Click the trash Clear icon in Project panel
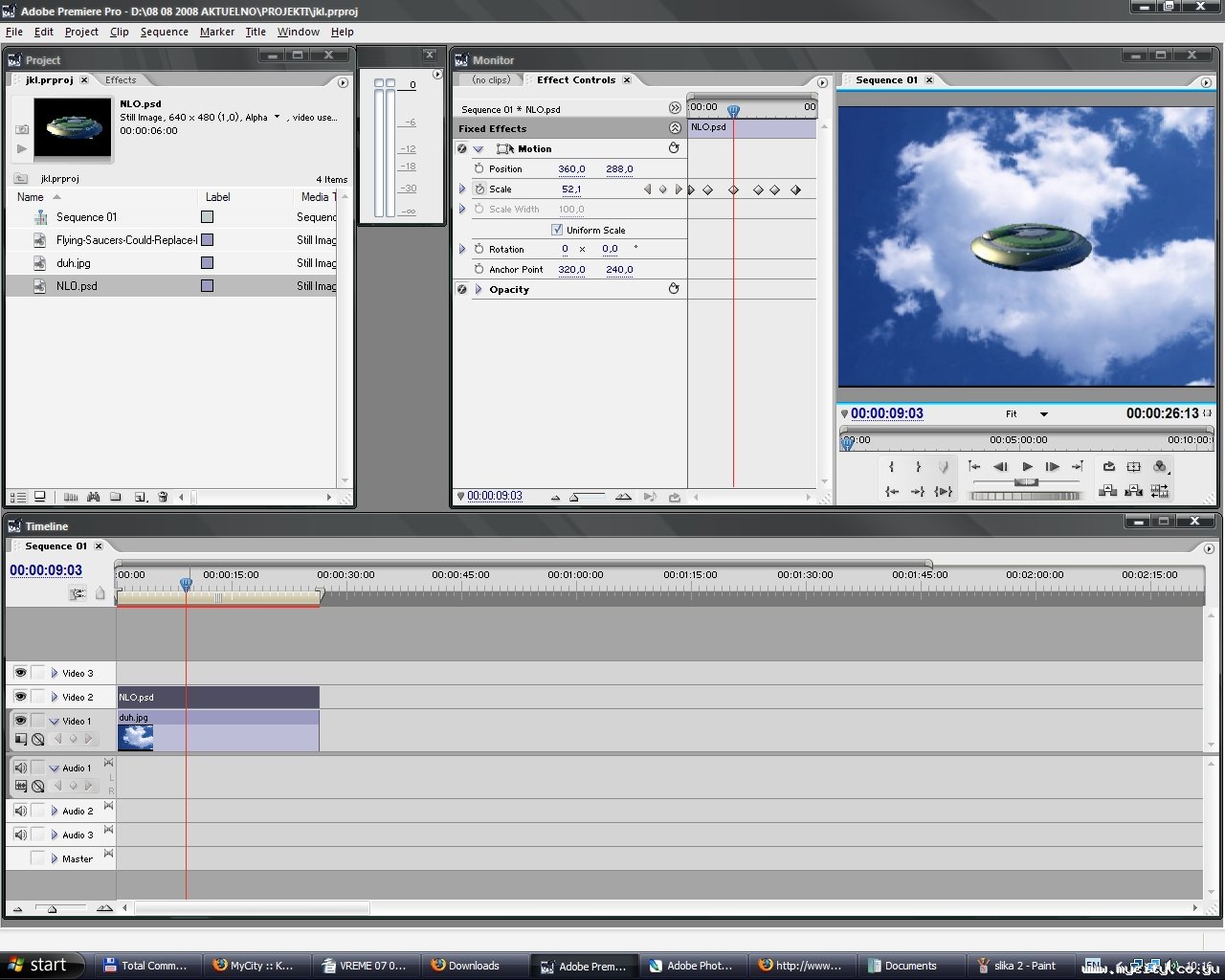The width and height of the screenshot is (1225, 980). (x=163, y=497)
